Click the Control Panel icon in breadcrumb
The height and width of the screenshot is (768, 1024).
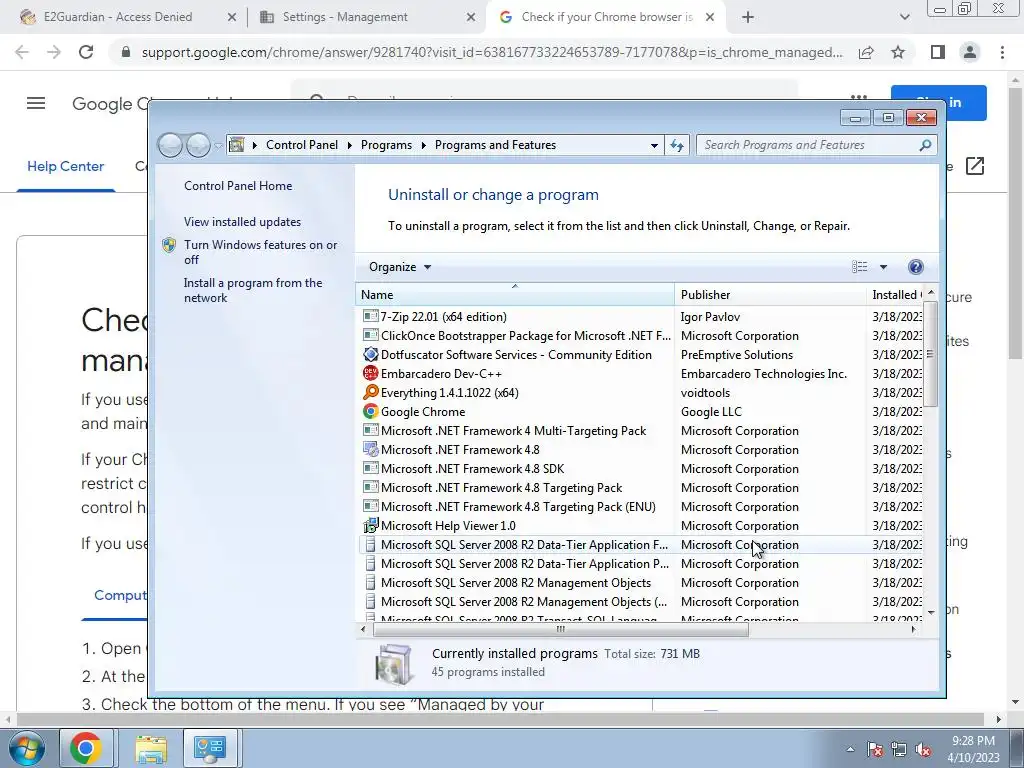pos(236,145)
